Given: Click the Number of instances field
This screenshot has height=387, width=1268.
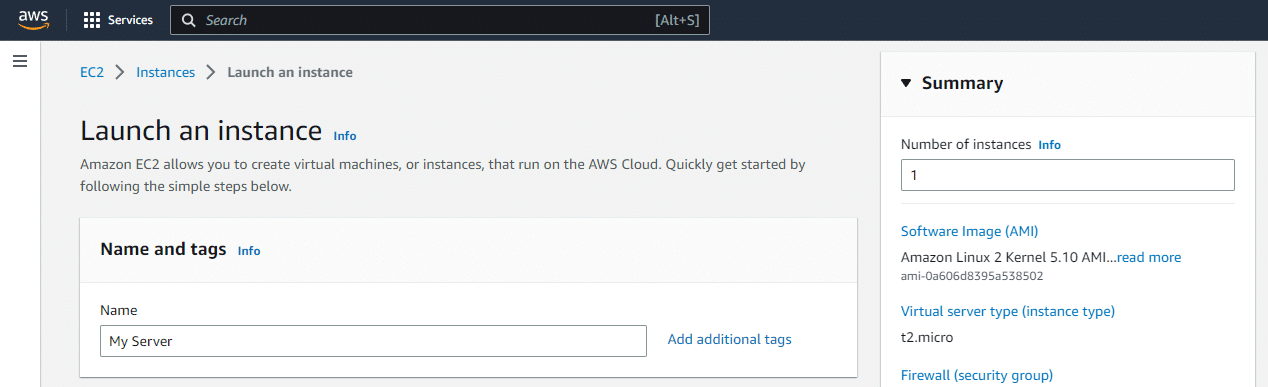Looking at the screenshot, I should (x=1067, y=175).
